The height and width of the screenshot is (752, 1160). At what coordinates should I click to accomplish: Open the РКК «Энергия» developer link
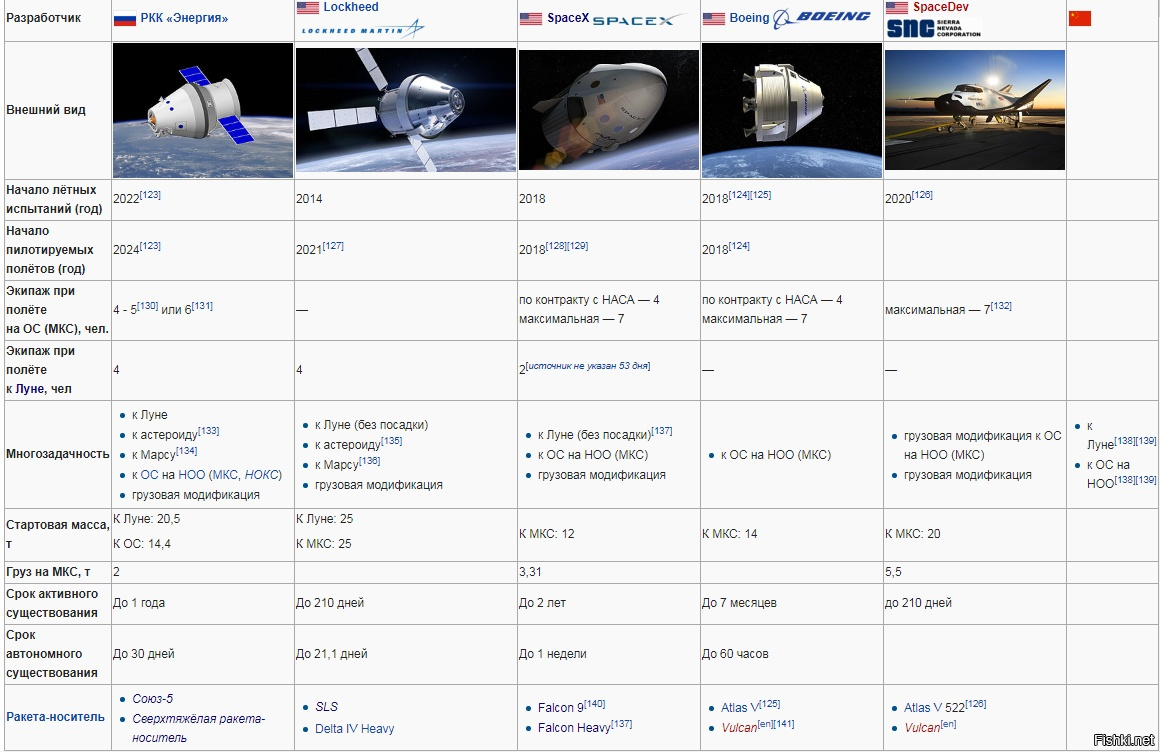click(x=184, y=19)
